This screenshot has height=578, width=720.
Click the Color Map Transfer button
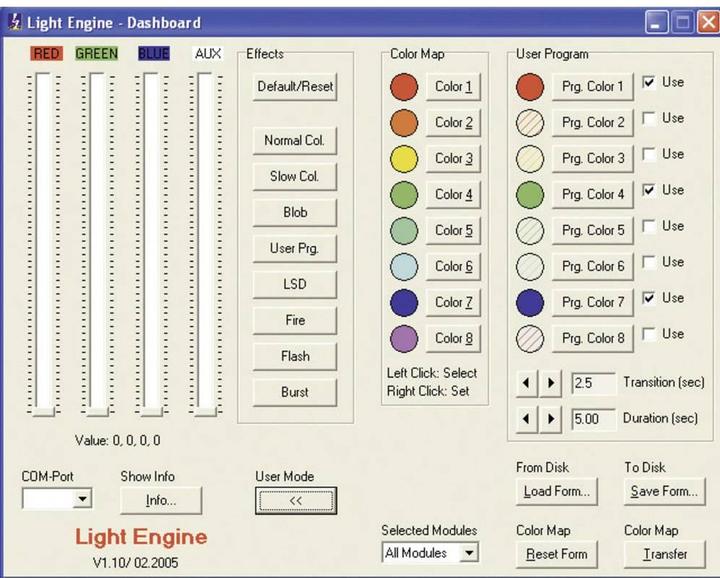click(664, 555)
